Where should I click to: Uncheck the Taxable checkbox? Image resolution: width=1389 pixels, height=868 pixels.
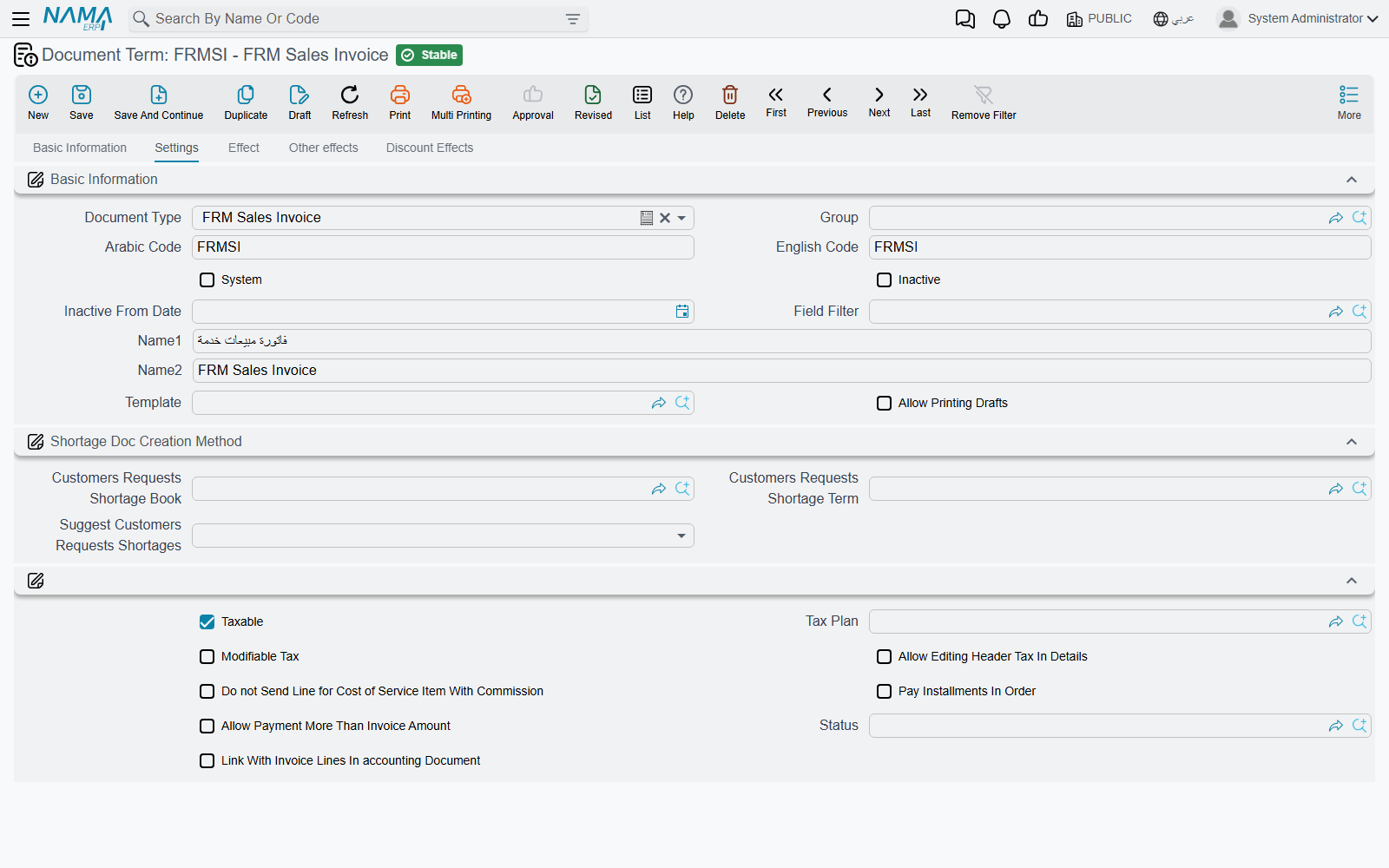[x=207, y=621]
